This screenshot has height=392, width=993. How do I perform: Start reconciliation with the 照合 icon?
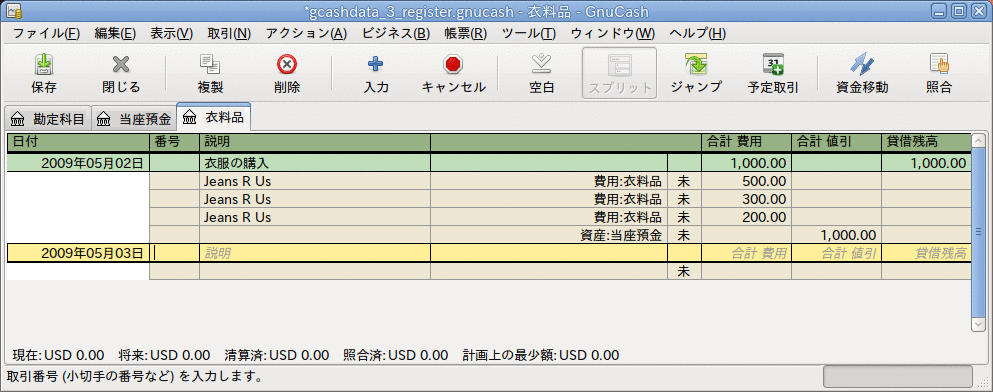point(939,65)
